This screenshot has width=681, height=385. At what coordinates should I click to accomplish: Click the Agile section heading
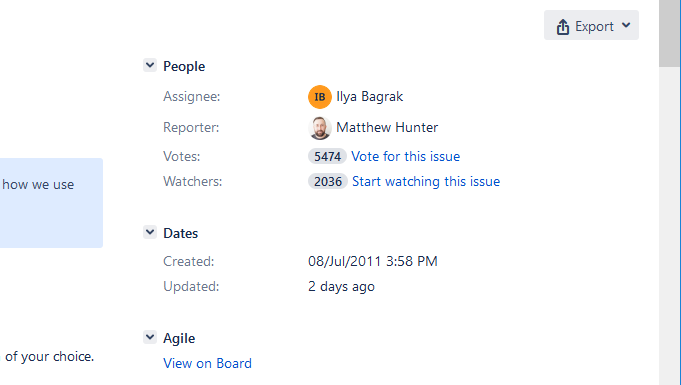pyautogui.click(x=179, y=338)
